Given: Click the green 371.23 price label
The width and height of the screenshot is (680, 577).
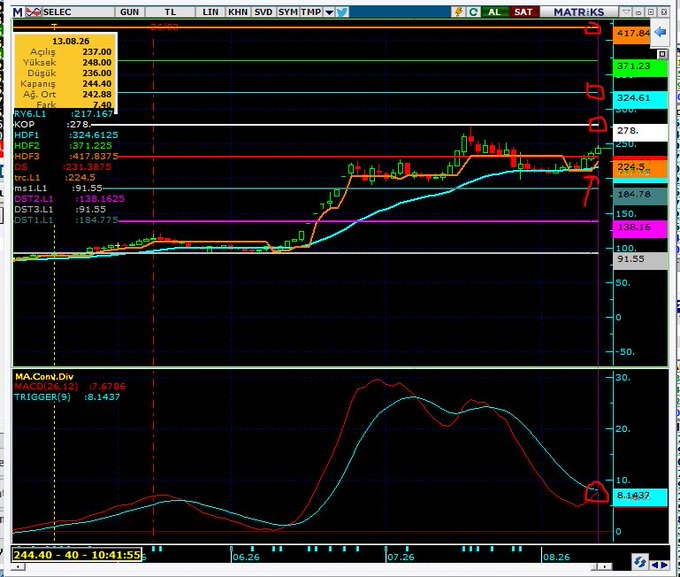Looking at the screenshot, I should 640,67.
